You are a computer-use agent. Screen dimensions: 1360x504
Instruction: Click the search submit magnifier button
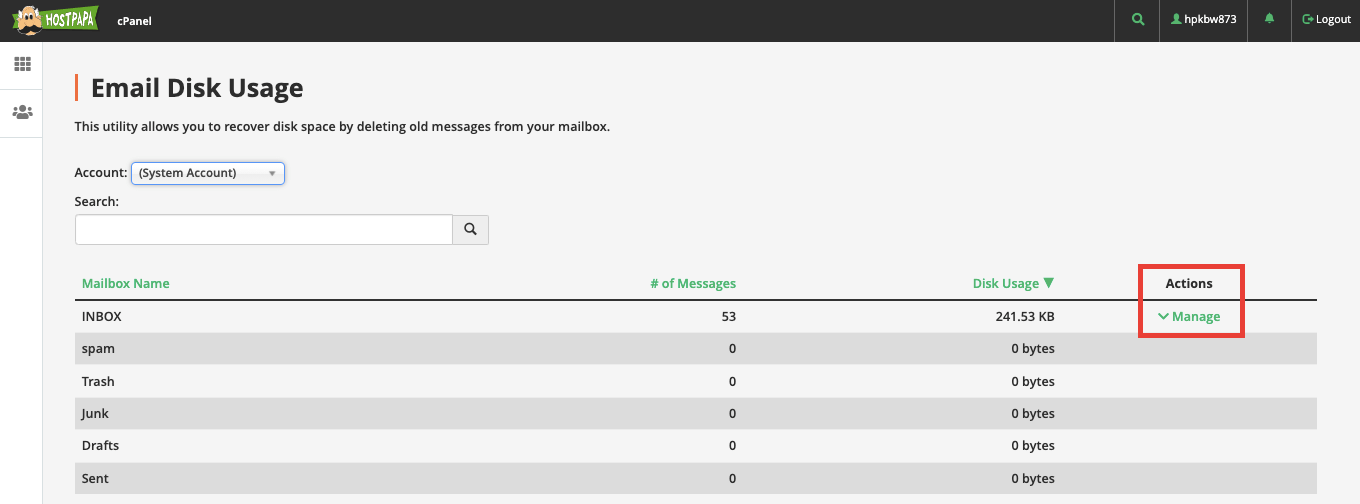pyautogui.click(x=471, y=229)
